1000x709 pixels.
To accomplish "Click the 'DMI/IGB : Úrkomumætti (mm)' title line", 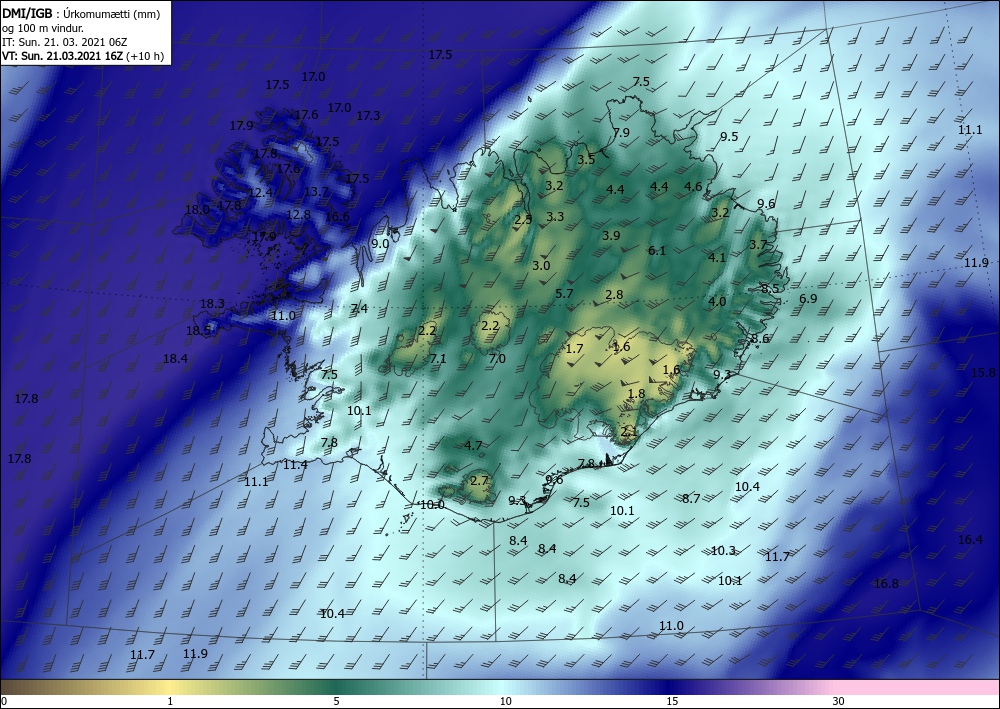I will (82, 13).
